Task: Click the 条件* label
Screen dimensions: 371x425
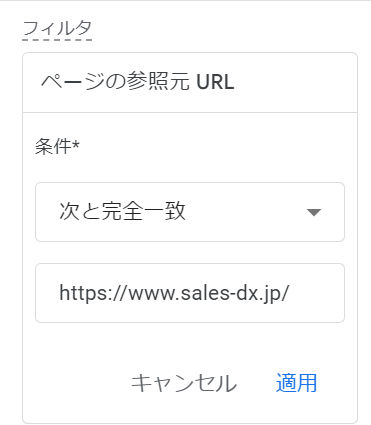Action: (57, 146)
